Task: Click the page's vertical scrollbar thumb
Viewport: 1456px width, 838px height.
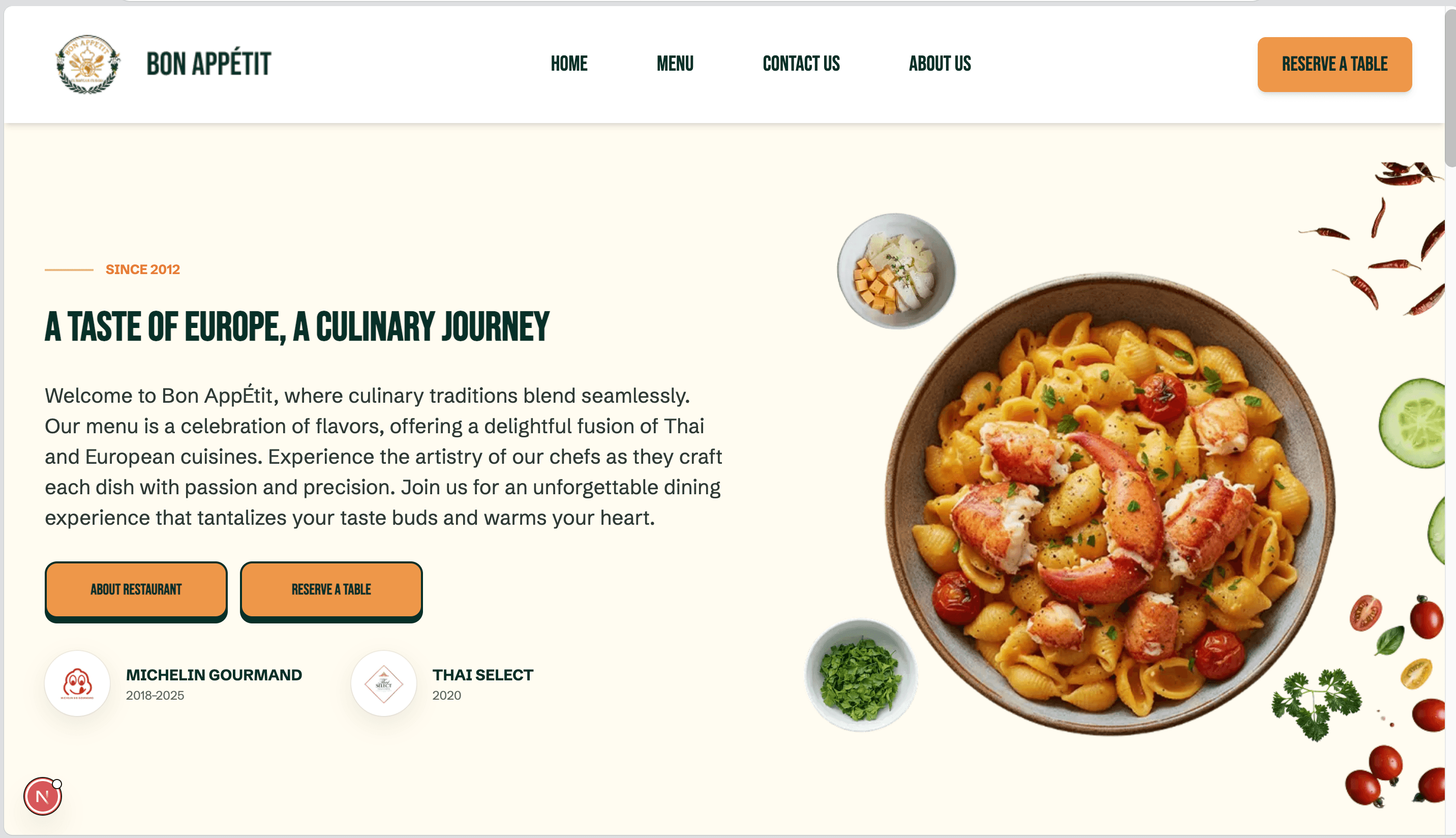Action: pos(1450,86)
